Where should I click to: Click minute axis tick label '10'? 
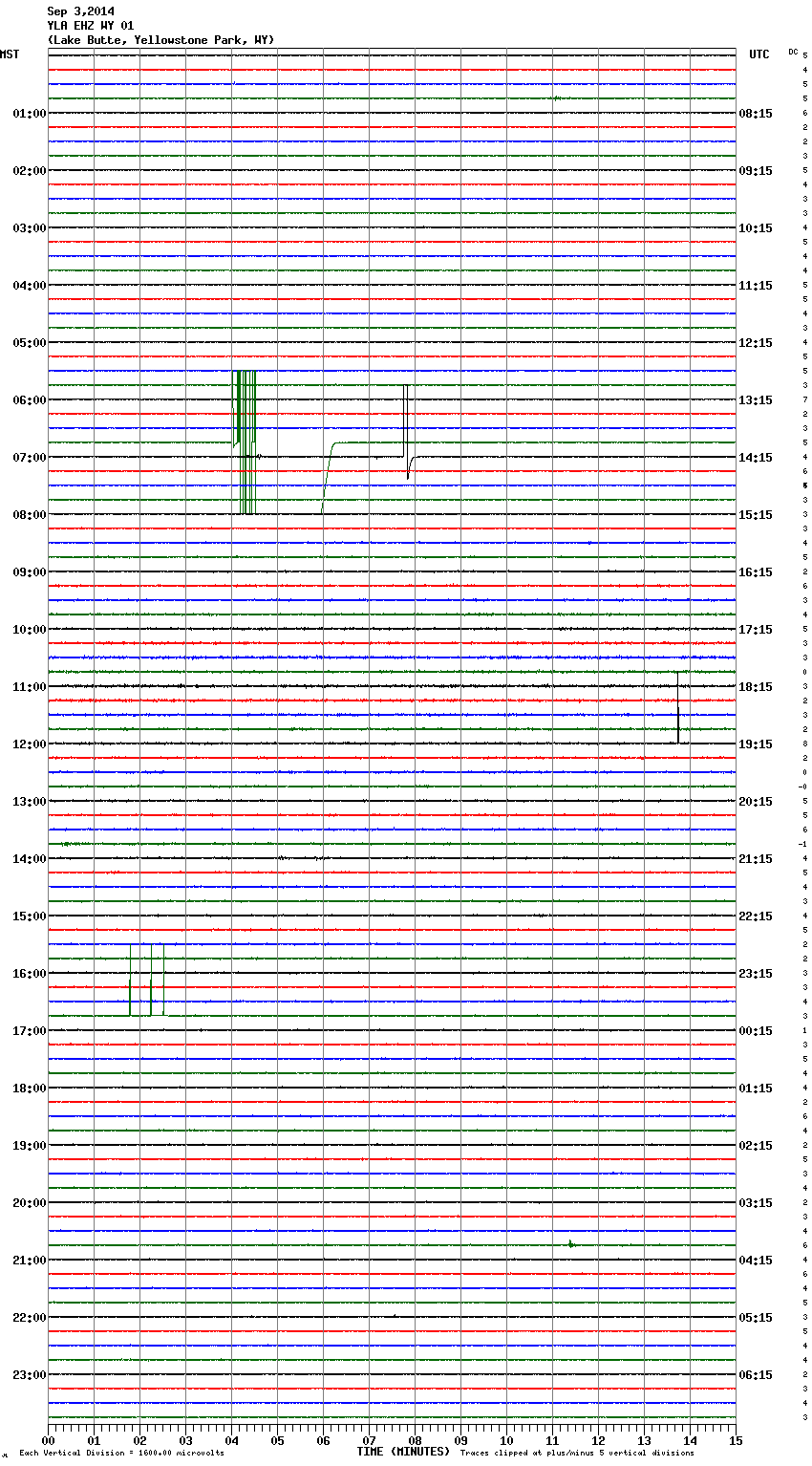point(506,1440)
